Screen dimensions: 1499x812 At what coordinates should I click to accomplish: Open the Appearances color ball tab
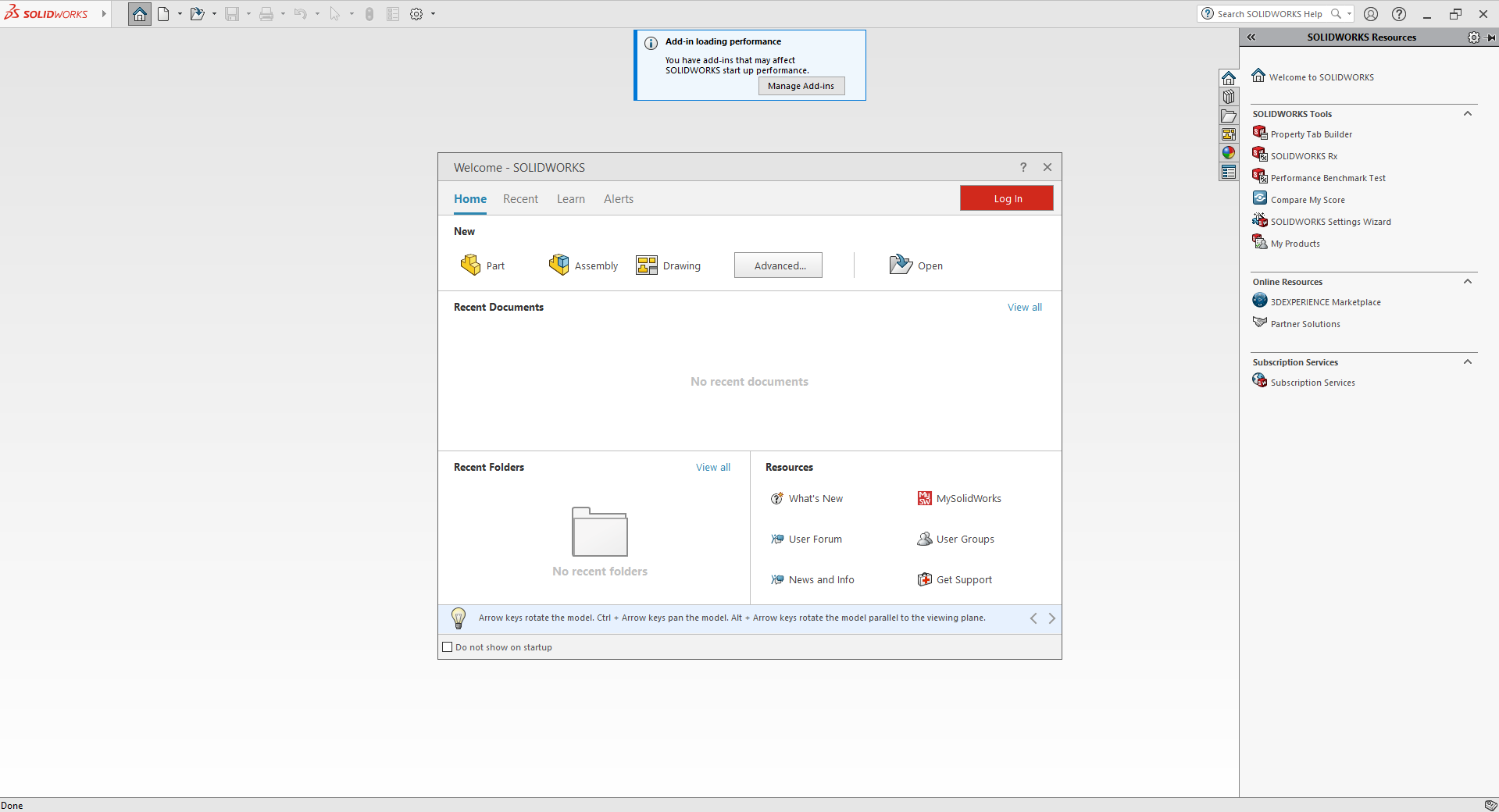tap(1229, 153)
